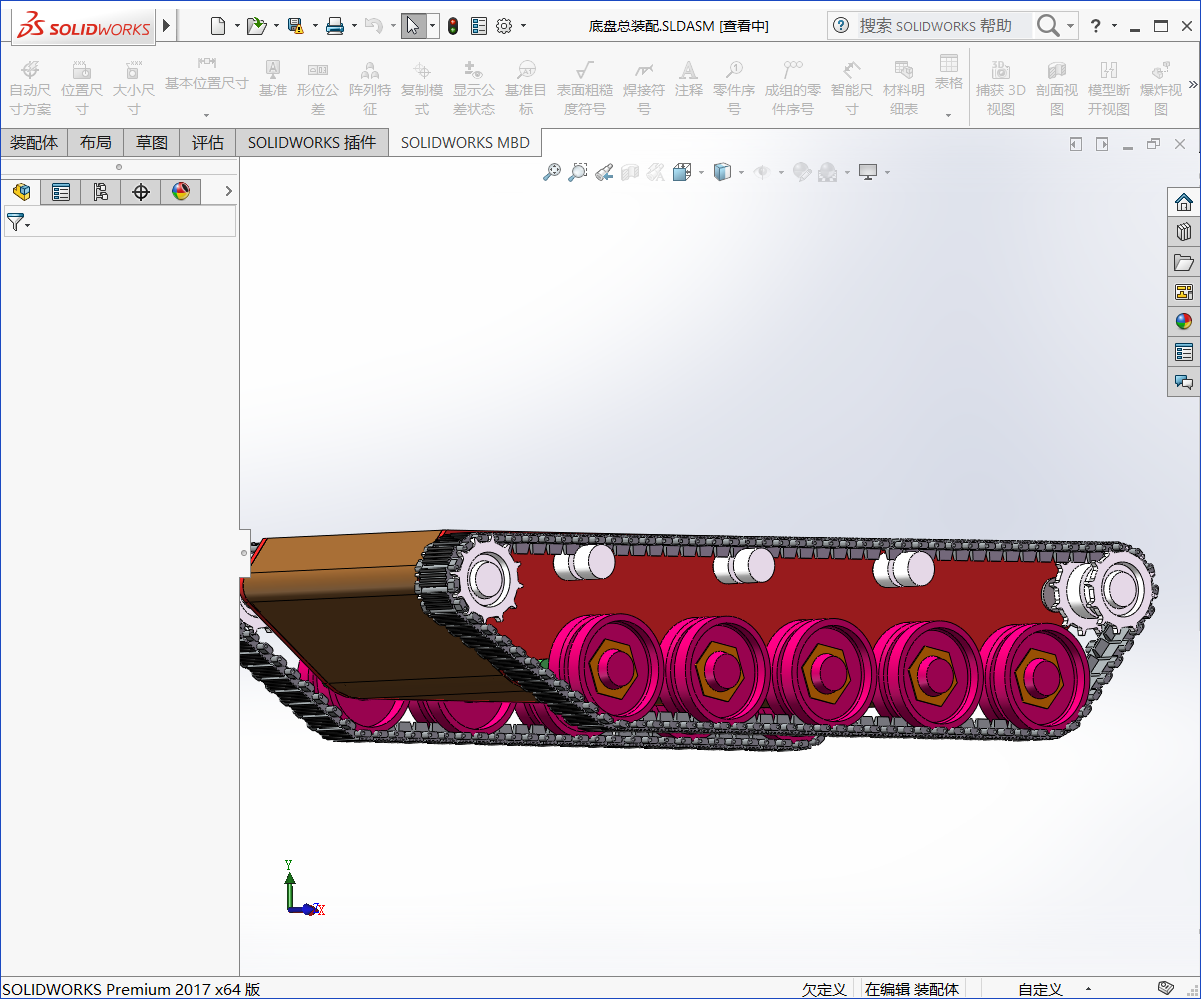
Task: Toggle the Select arrow cursor tool
Action: (413, 26)
